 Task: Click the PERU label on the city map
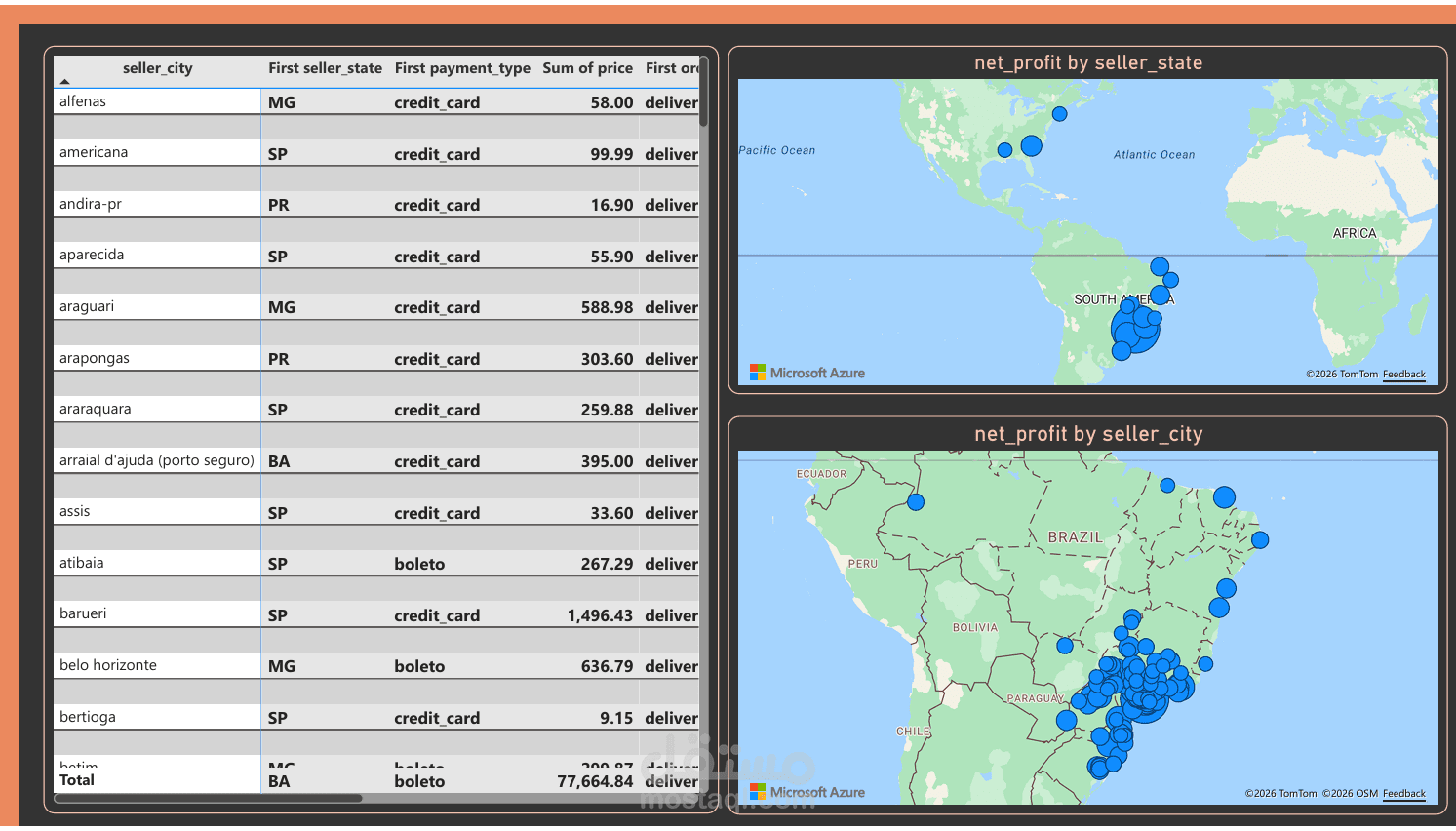click(863, 564)
